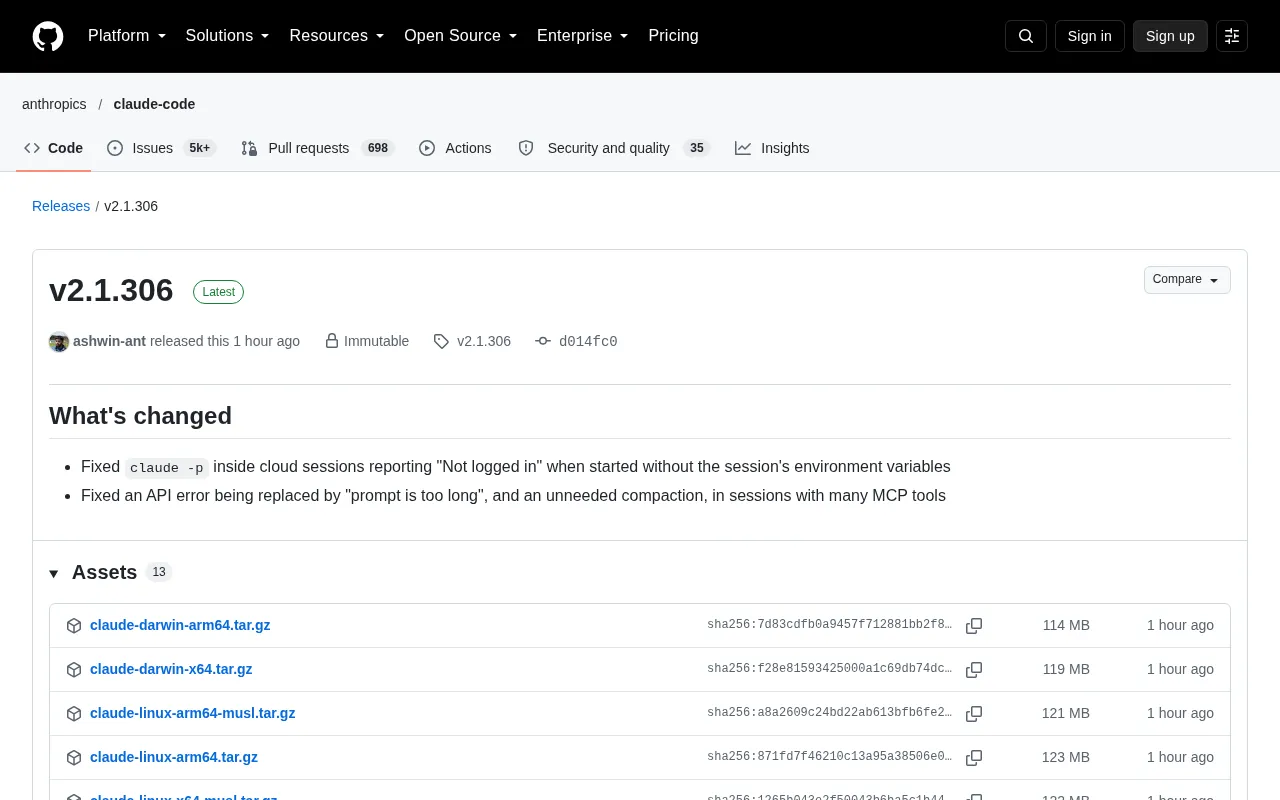
Task: Expand the Open Source menu
Action: (461, 36)
